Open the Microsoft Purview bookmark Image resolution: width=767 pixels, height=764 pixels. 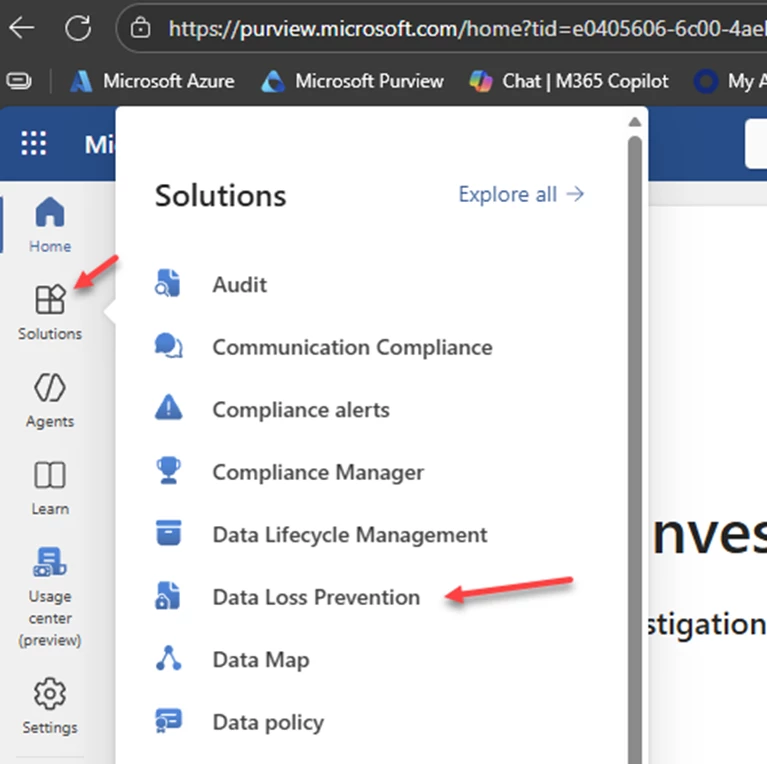(x=353, y=81)
